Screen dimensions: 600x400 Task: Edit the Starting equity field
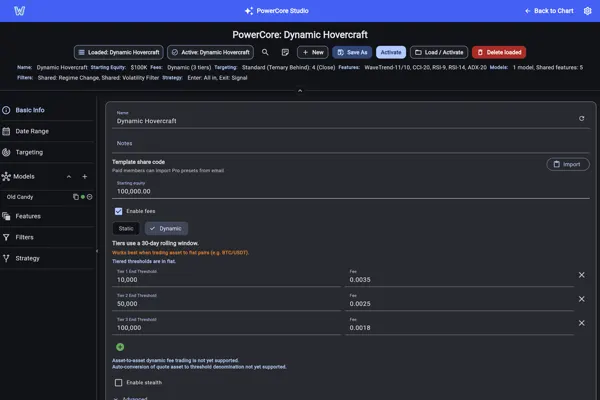pyautogui.click(x=351, y=188)
